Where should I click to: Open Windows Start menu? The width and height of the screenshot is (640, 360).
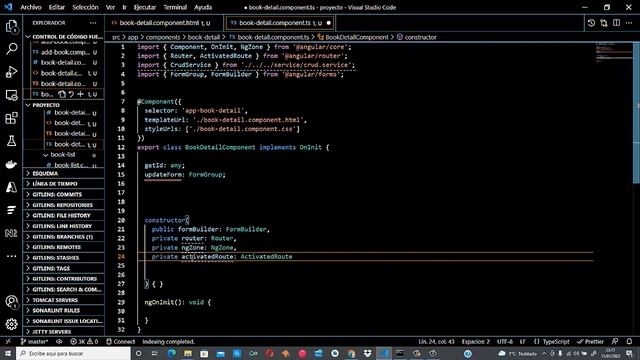pos(8,353)
